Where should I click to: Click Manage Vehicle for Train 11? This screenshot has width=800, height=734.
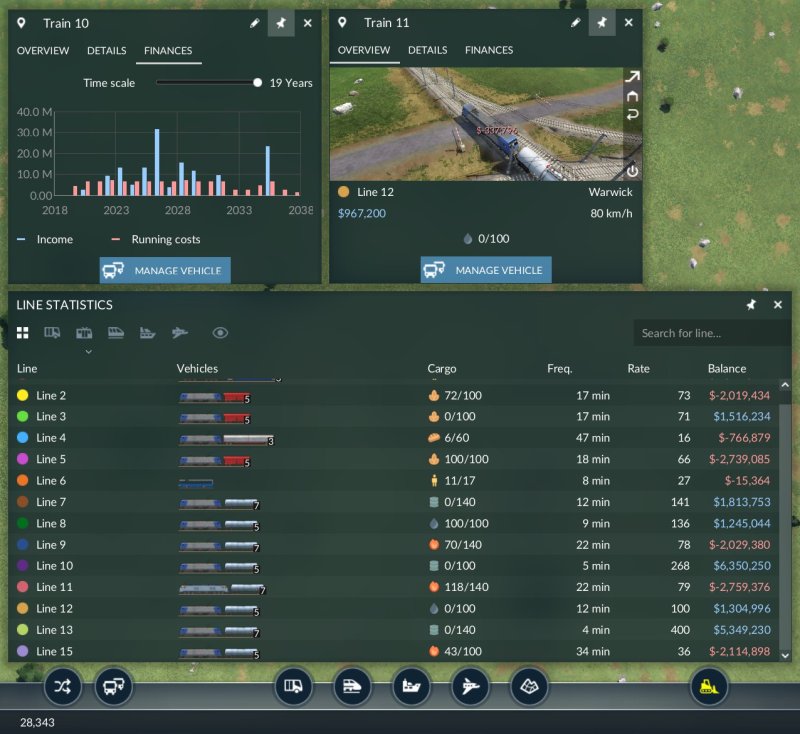486,270
